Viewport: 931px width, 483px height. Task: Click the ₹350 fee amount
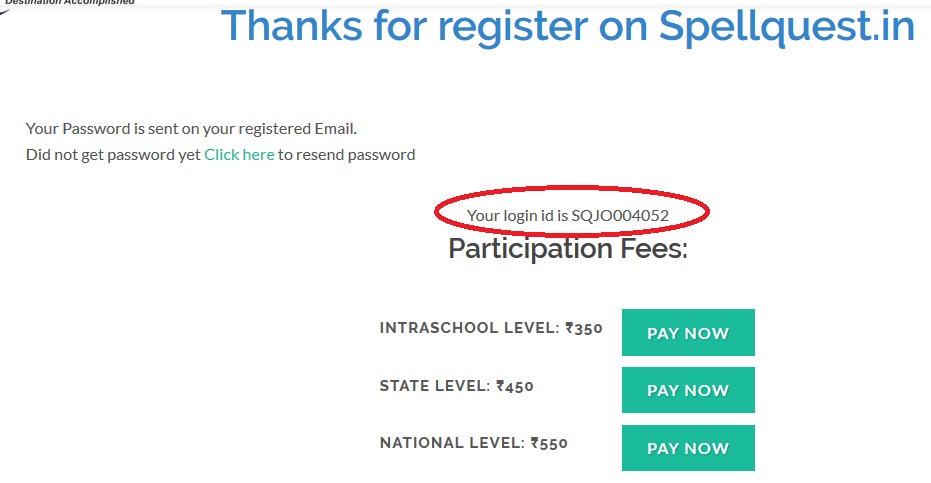[x=584, y=328]
